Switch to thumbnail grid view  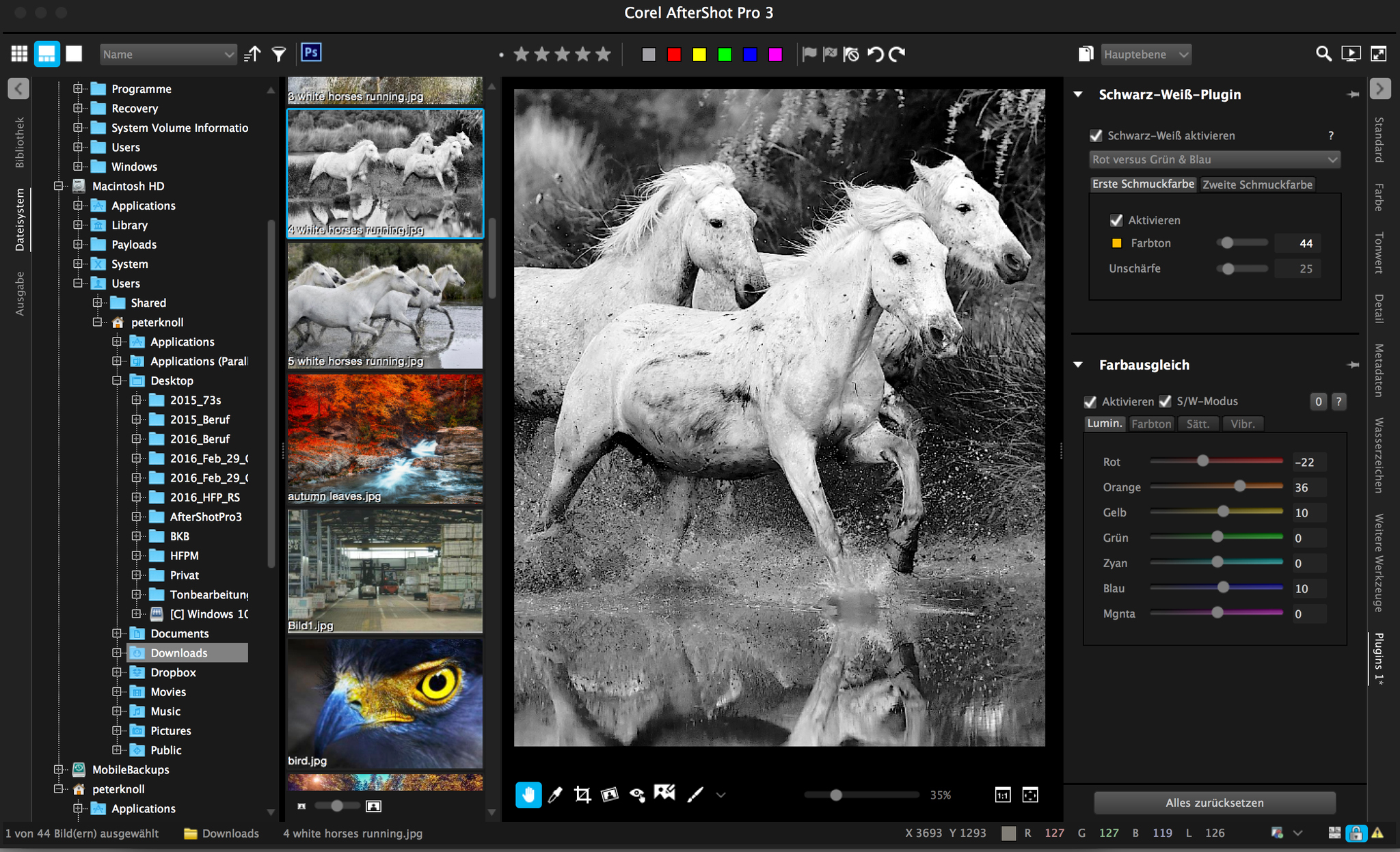(x=19, y=54)
